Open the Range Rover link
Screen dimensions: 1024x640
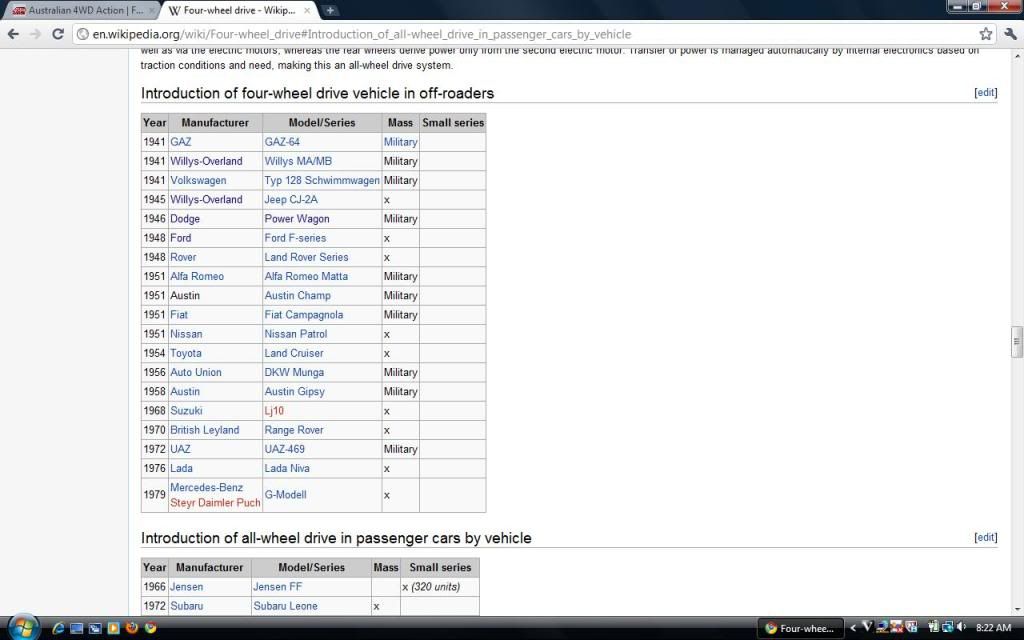(x=294, y=430)
